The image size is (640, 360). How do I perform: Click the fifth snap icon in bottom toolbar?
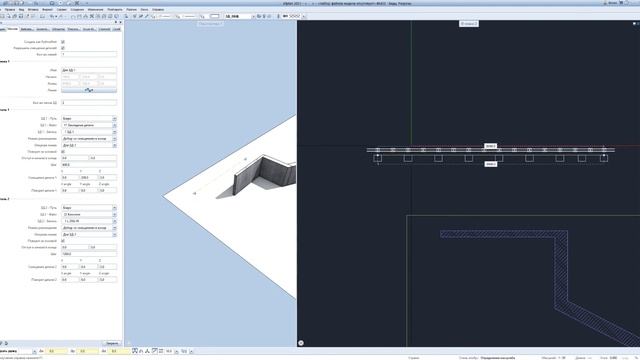[x=161, y=351]
